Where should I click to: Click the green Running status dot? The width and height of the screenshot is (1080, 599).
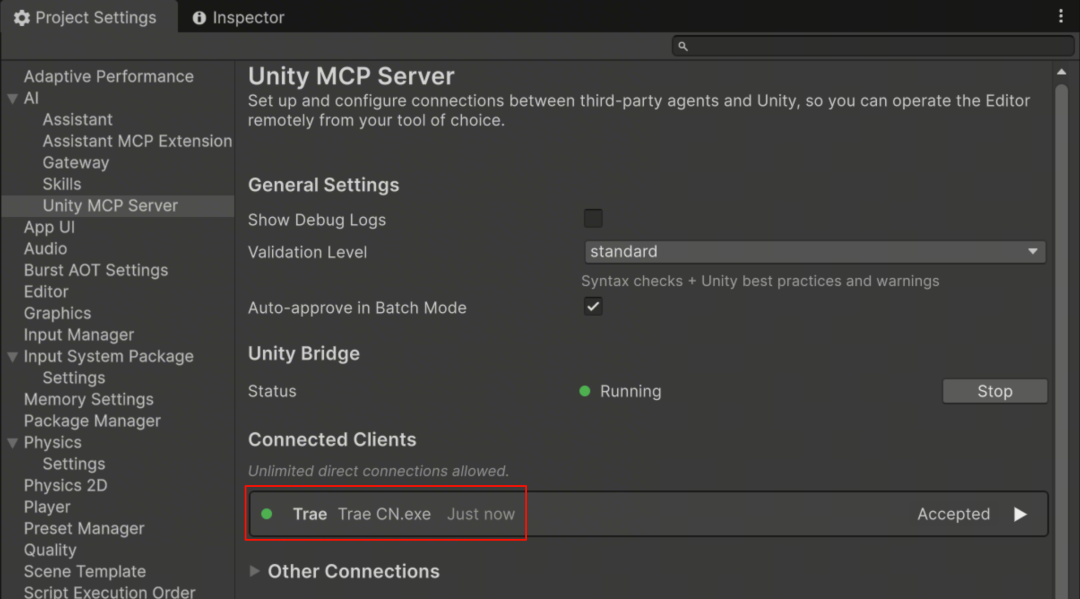[585, 391]
